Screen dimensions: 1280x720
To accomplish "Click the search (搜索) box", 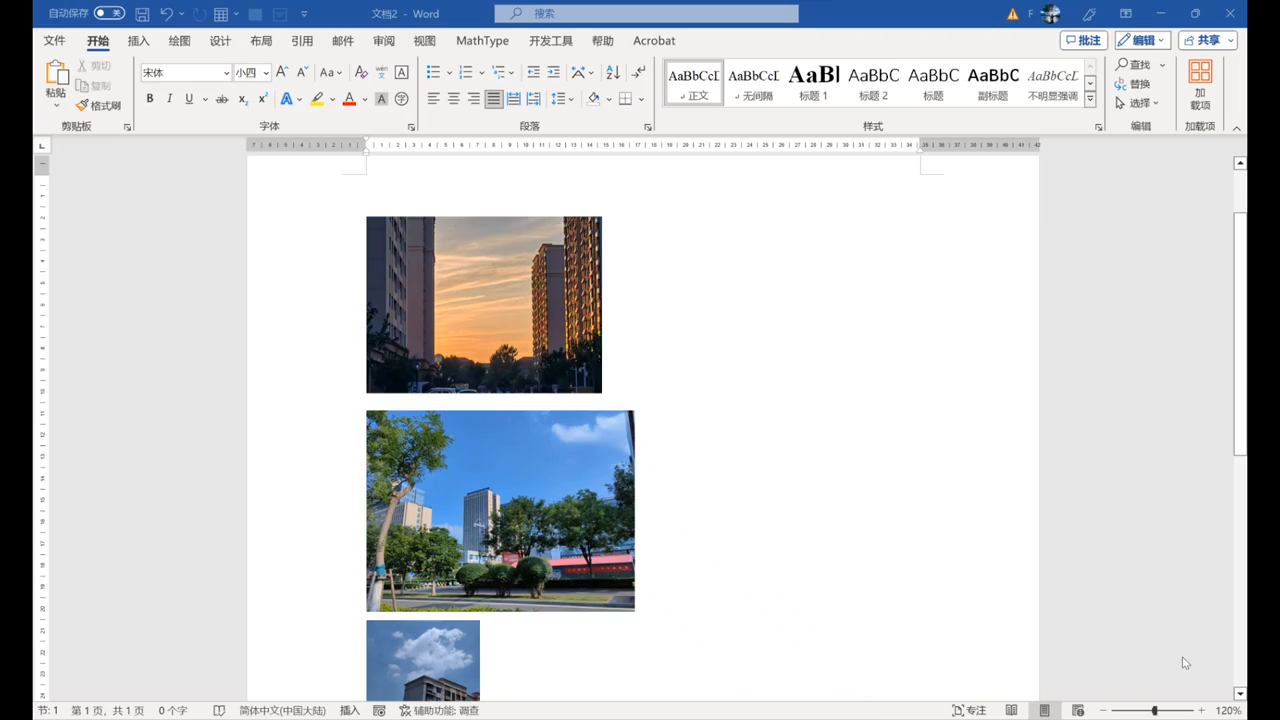I will pos(646,14).
